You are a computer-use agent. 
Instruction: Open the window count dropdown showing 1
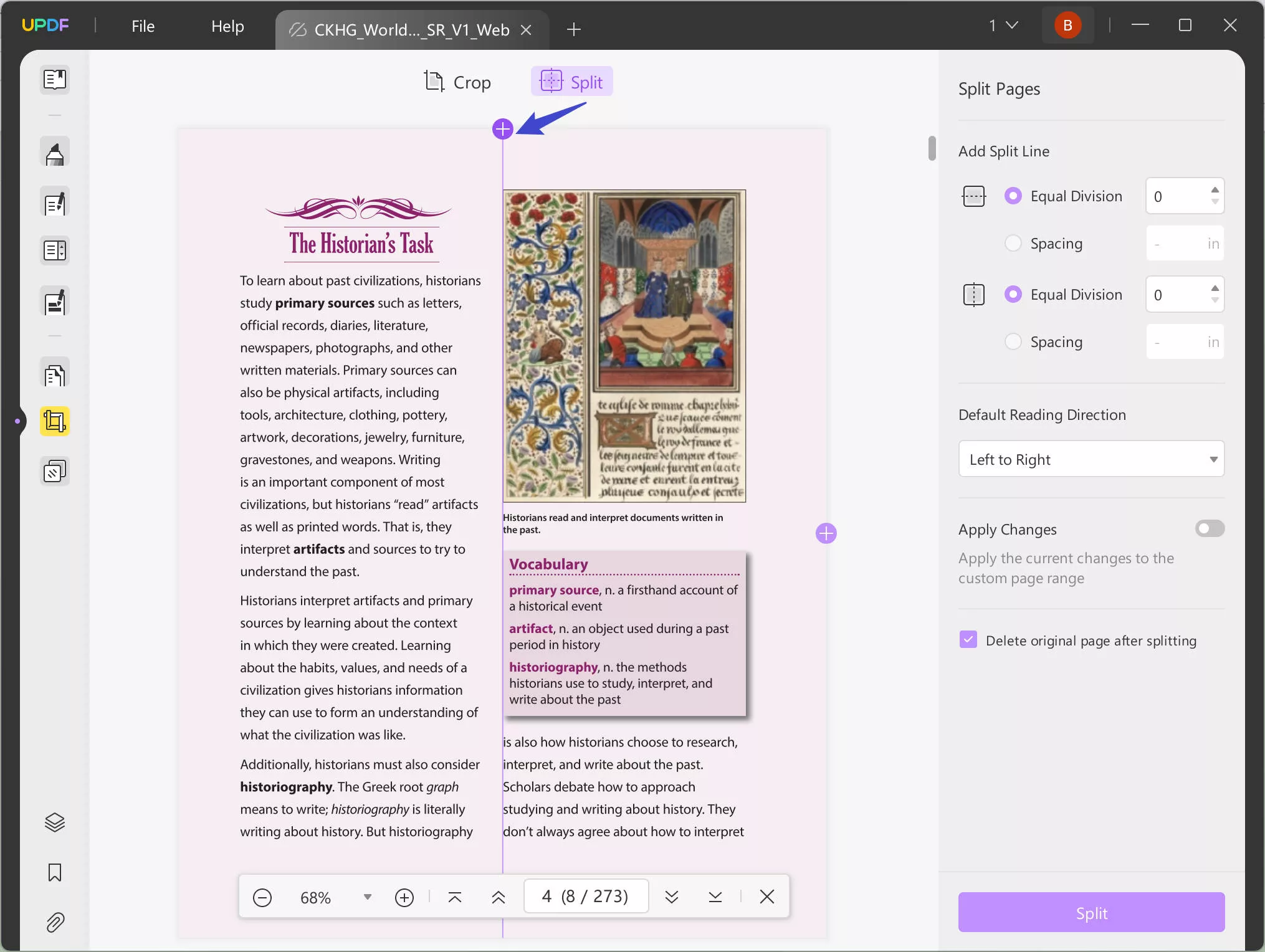pyautogui.click(x=1003, y=26)
